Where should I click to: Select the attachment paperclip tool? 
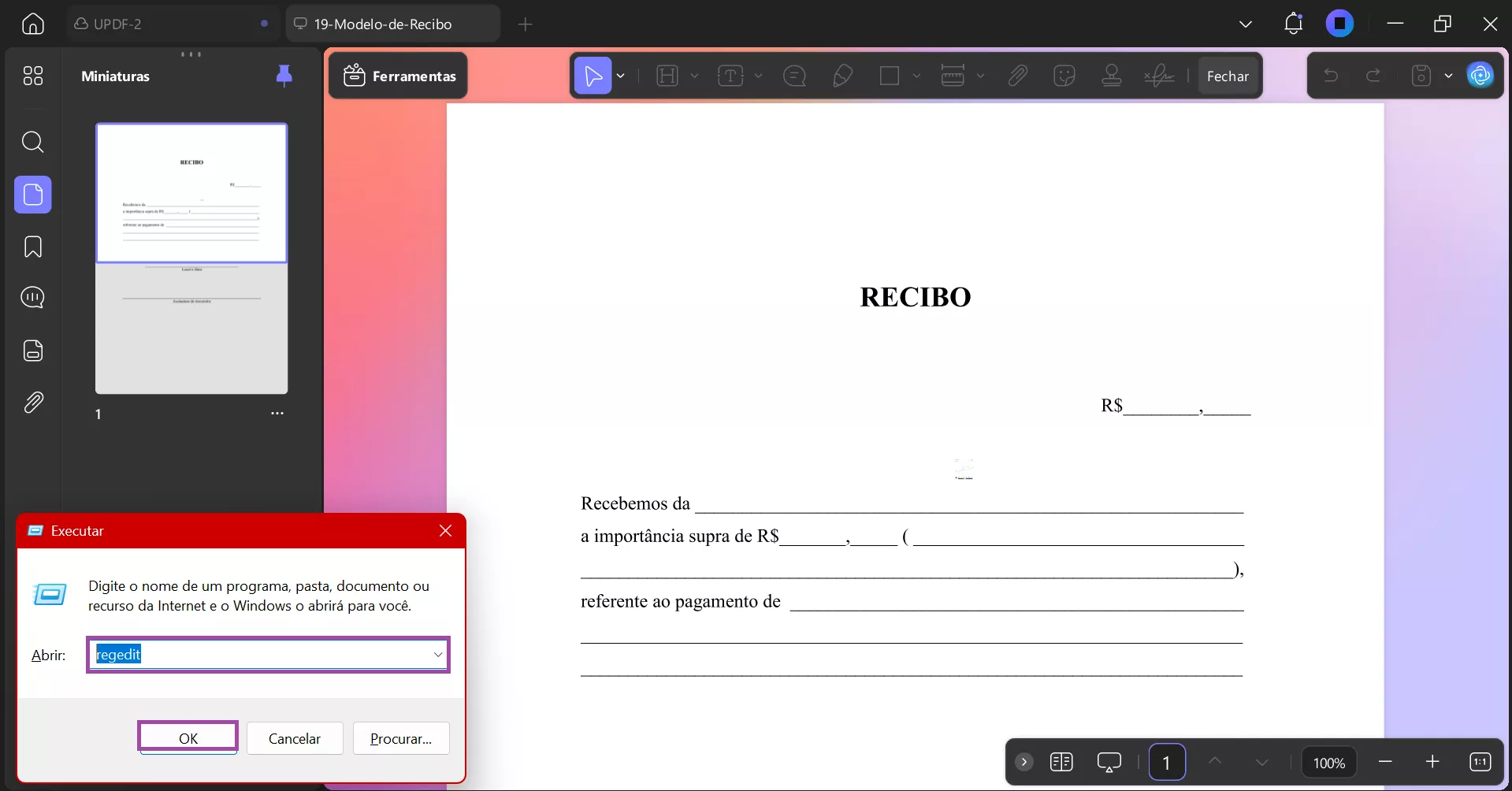tap(1017, 75)
